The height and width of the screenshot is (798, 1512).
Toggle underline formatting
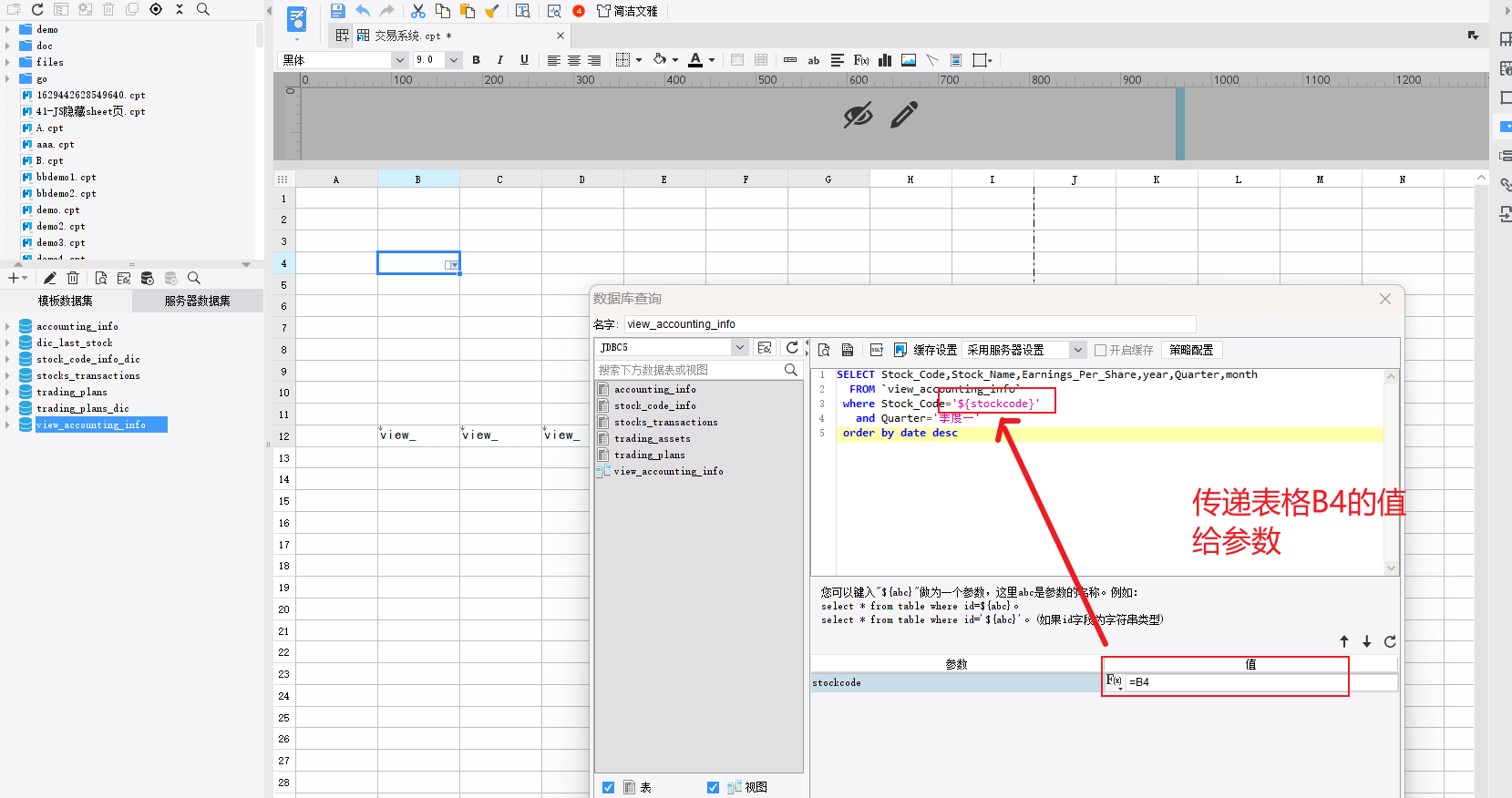point(524,60)
